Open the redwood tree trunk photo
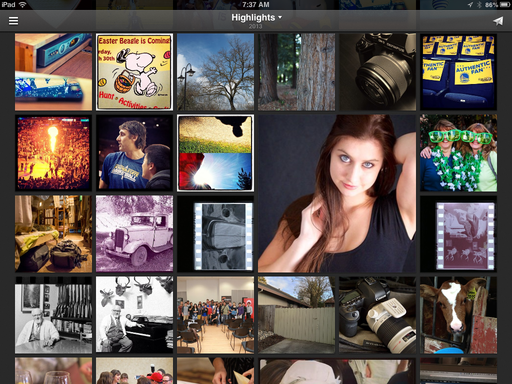This screenshot has height=384, width=512. tap(296, 72)
